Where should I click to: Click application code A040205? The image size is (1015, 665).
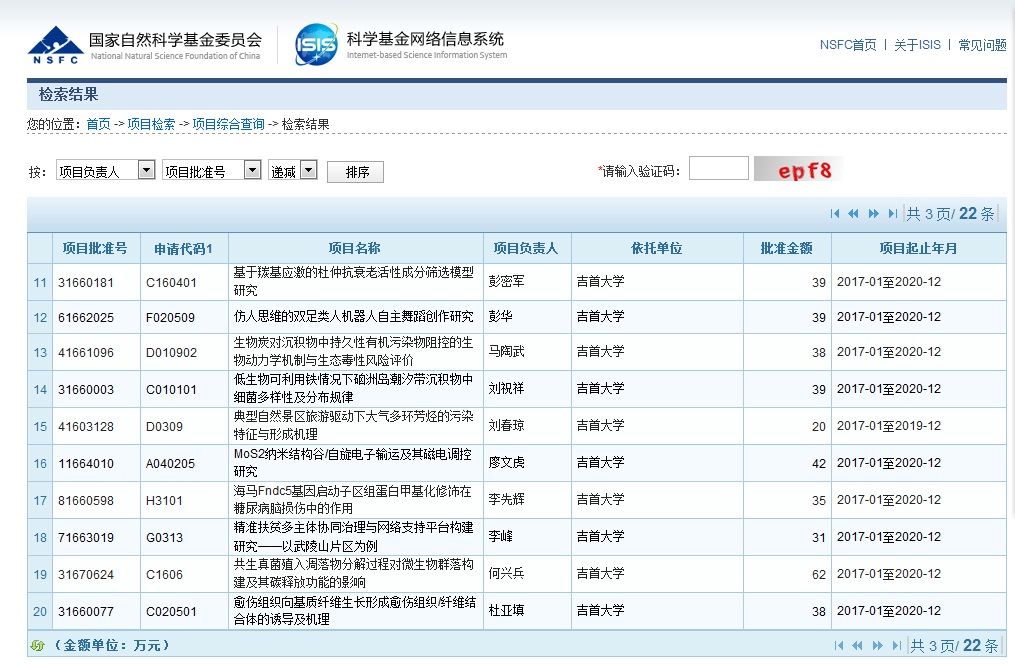tap(171, 463)
